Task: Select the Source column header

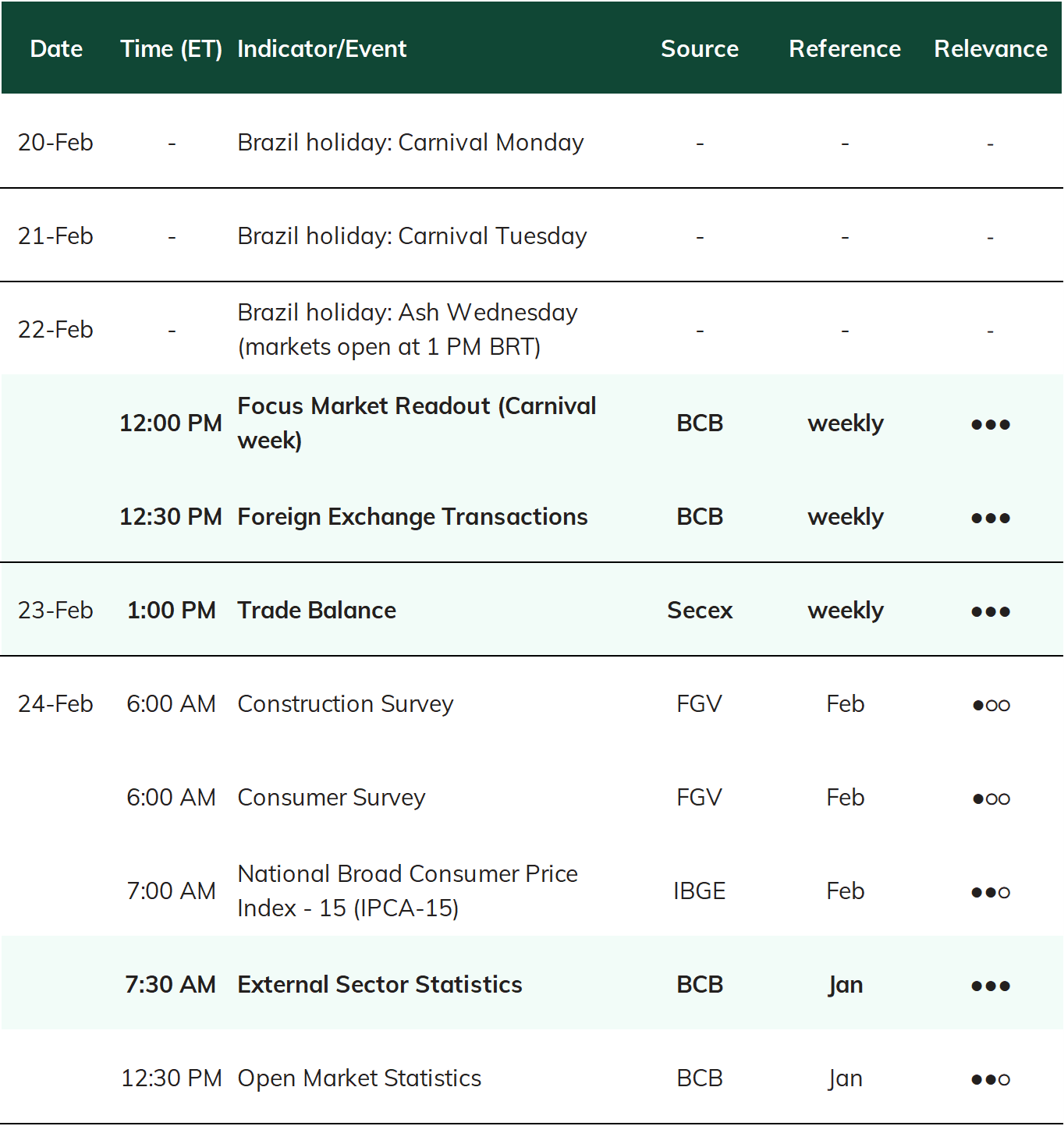Action: [x=700, y=48]
